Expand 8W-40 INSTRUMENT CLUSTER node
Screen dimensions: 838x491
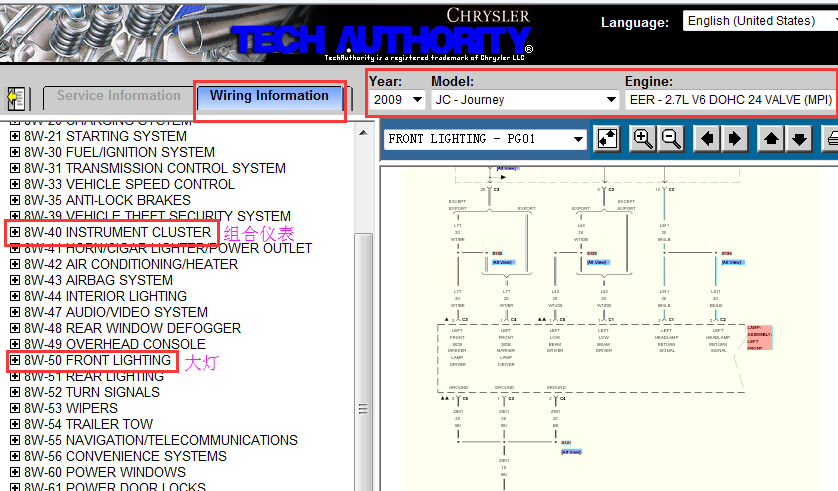click(x=15, y=232)
